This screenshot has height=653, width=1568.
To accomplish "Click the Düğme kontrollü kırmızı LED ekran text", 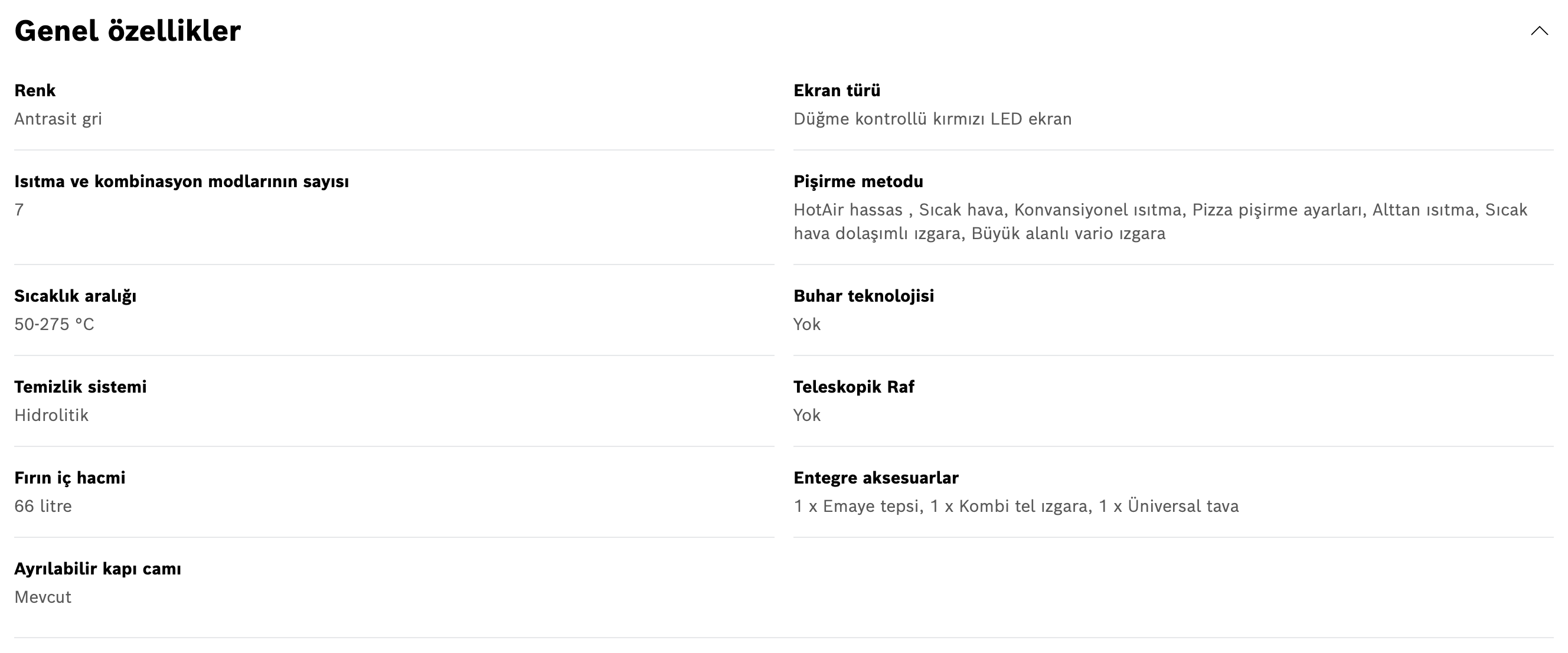I will (x=932, y=119).
